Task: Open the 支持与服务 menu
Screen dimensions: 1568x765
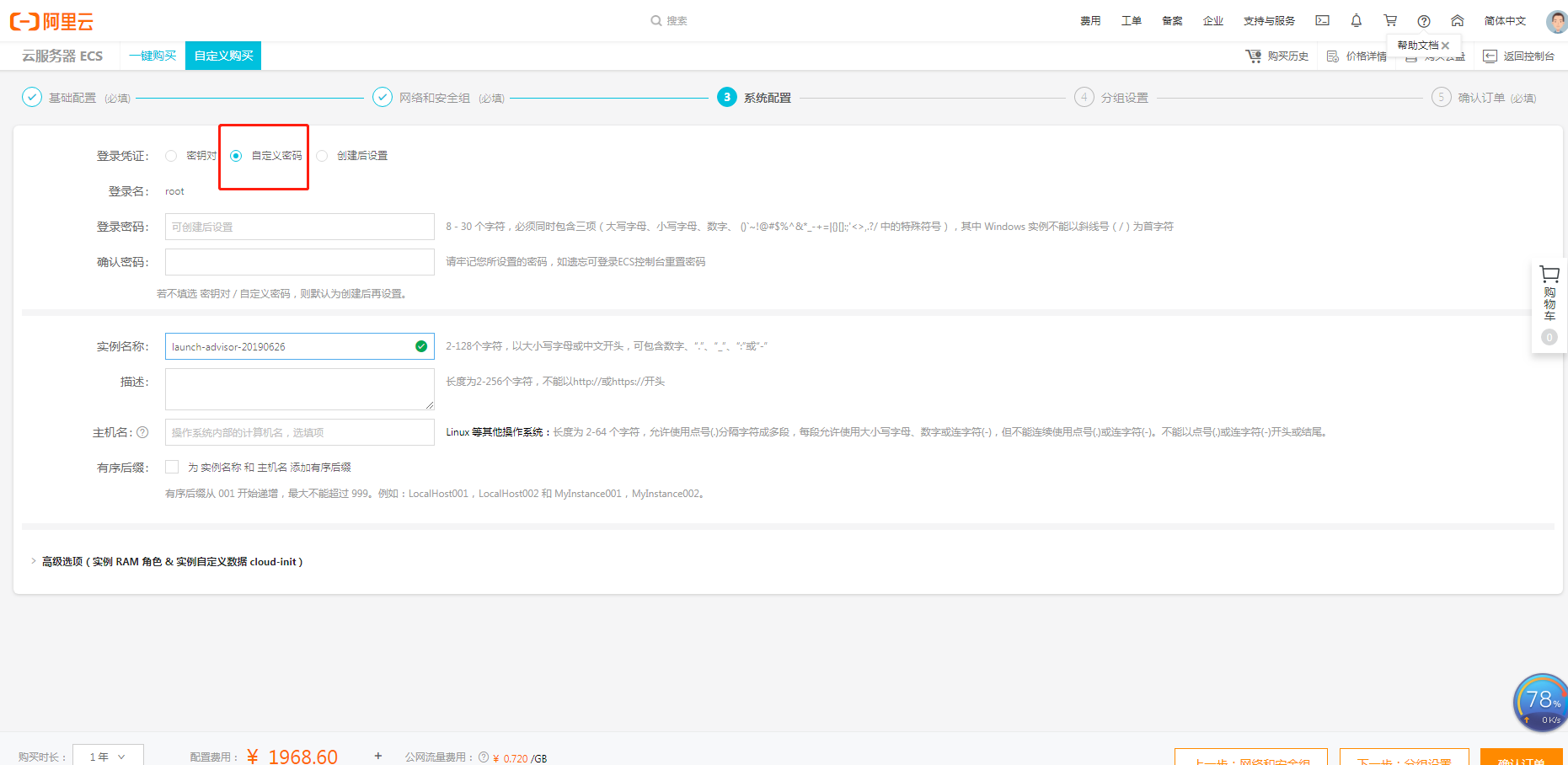Action: [1269, 21]
